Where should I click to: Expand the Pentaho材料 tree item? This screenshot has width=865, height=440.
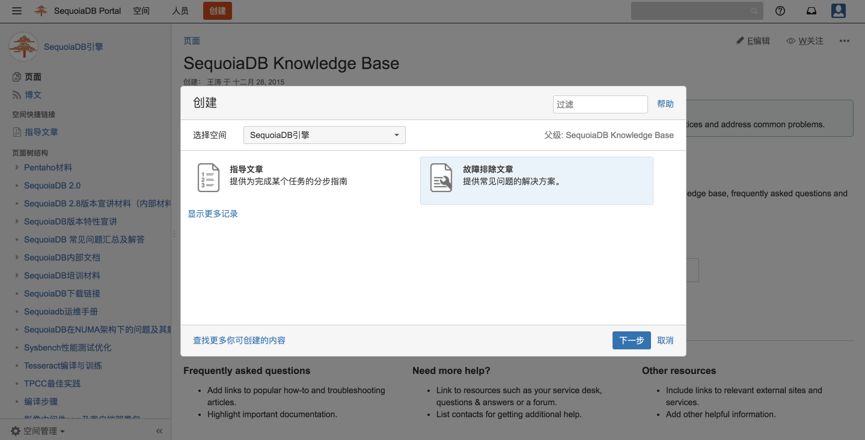[x=17, y=167]
